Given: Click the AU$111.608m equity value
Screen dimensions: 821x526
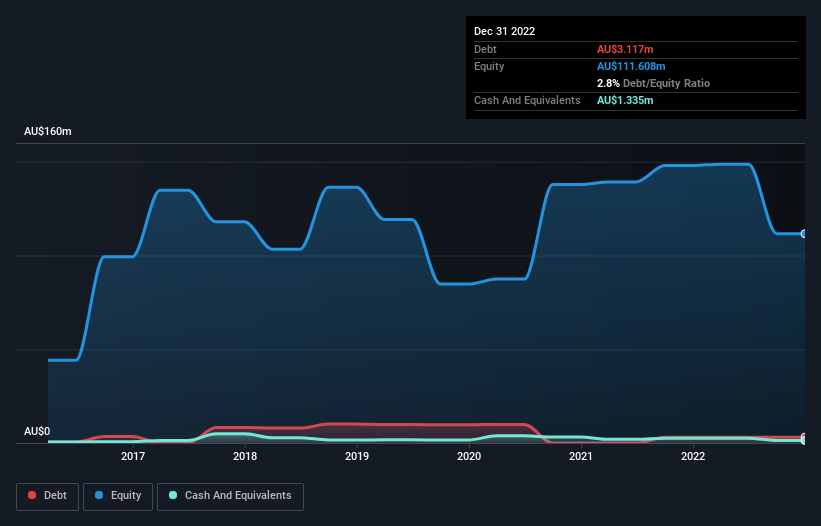Looking at the screenshot, I should (631, 66).
